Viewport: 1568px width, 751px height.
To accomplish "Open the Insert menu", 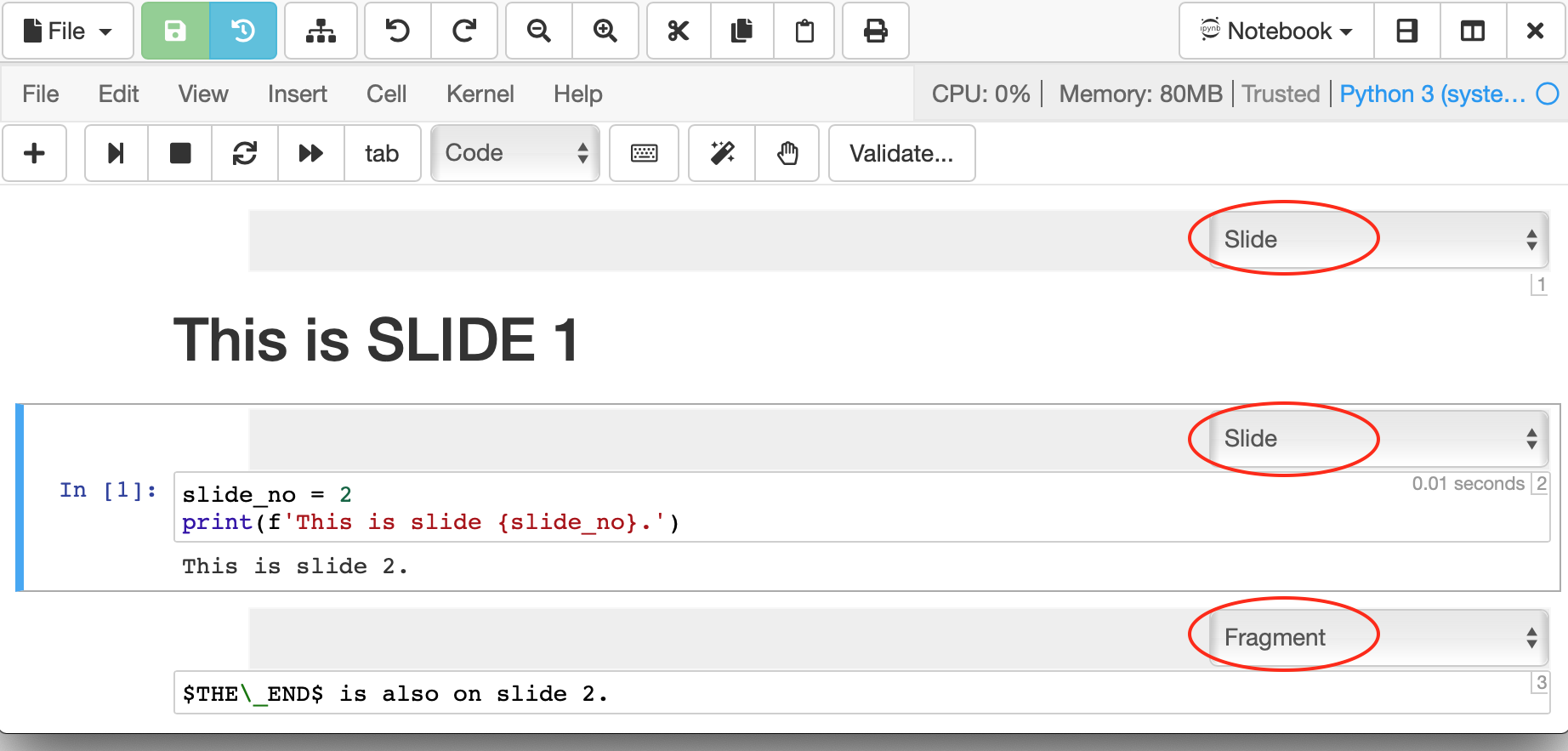I will [x=297, y=94].
